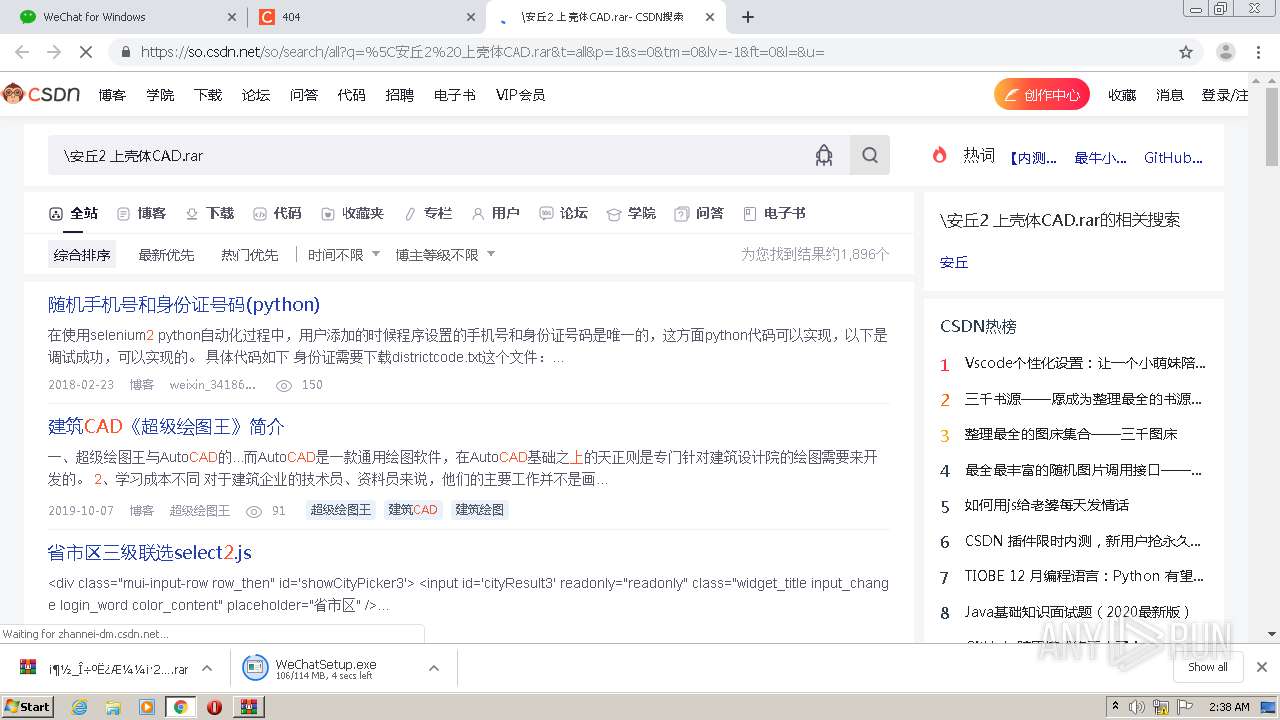Bookmark this page with the star icon
This screenshot has width=1280, height=720.
1186,52
